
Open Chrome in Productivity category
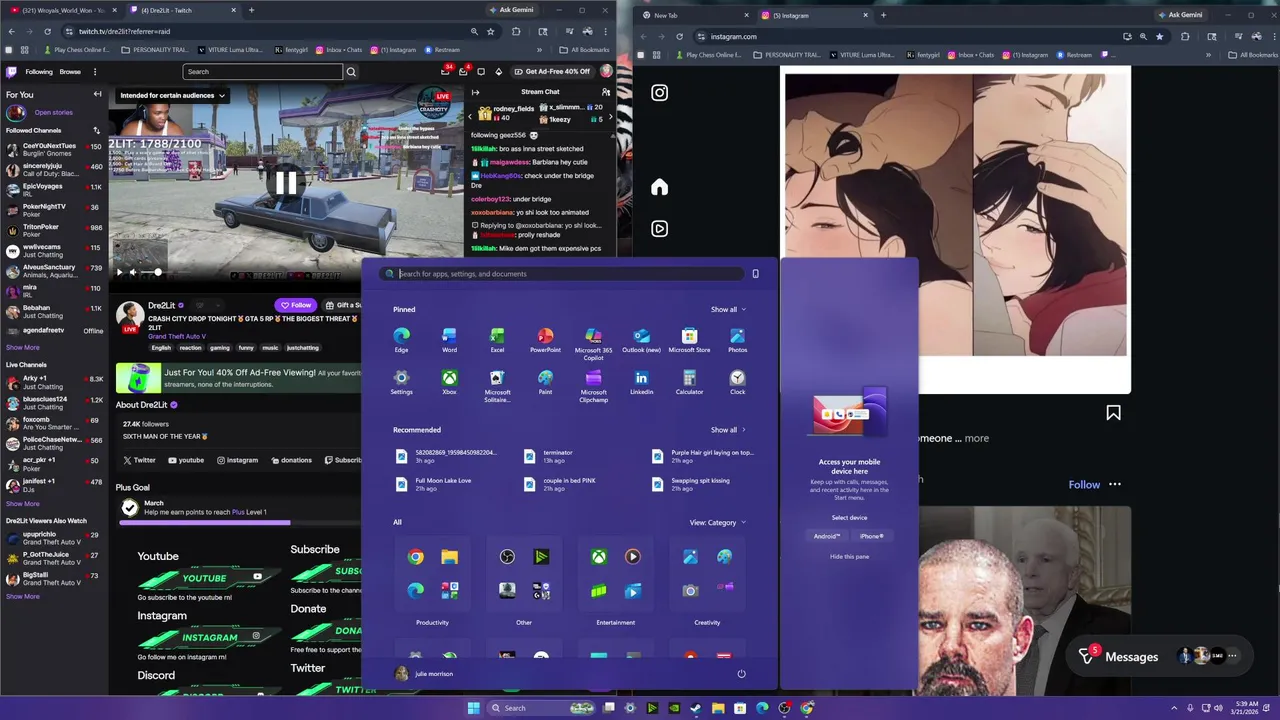point(415,557)
